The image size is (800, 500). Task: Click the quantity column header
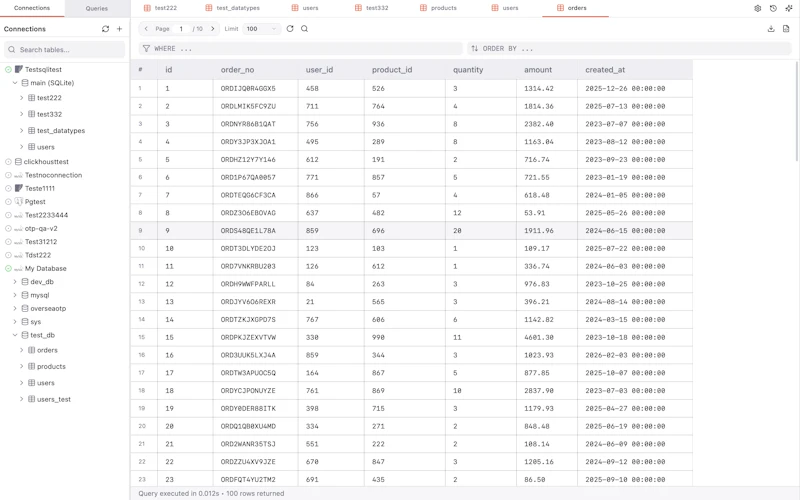click(x=481, y=69)
